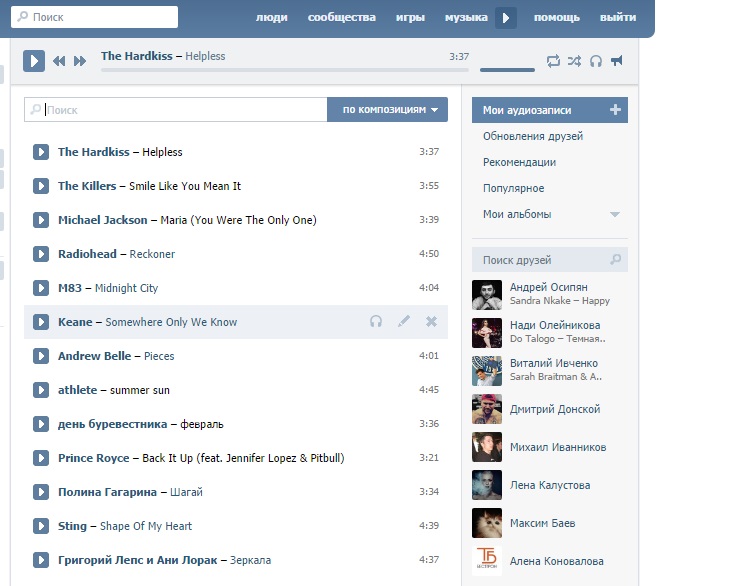The image size is (754, 586).
Task: Focus the Поиск друзей field
Action: [550, 260]
